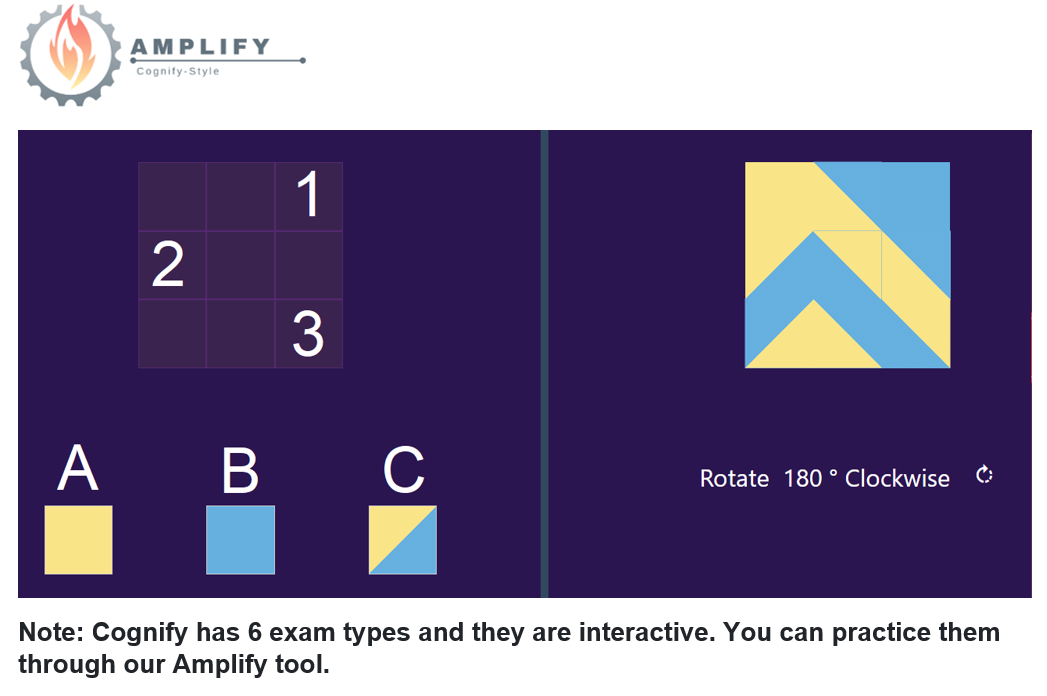Click the letter A option label
This screenshot has width=1047, height=696.
pos(78,468)
